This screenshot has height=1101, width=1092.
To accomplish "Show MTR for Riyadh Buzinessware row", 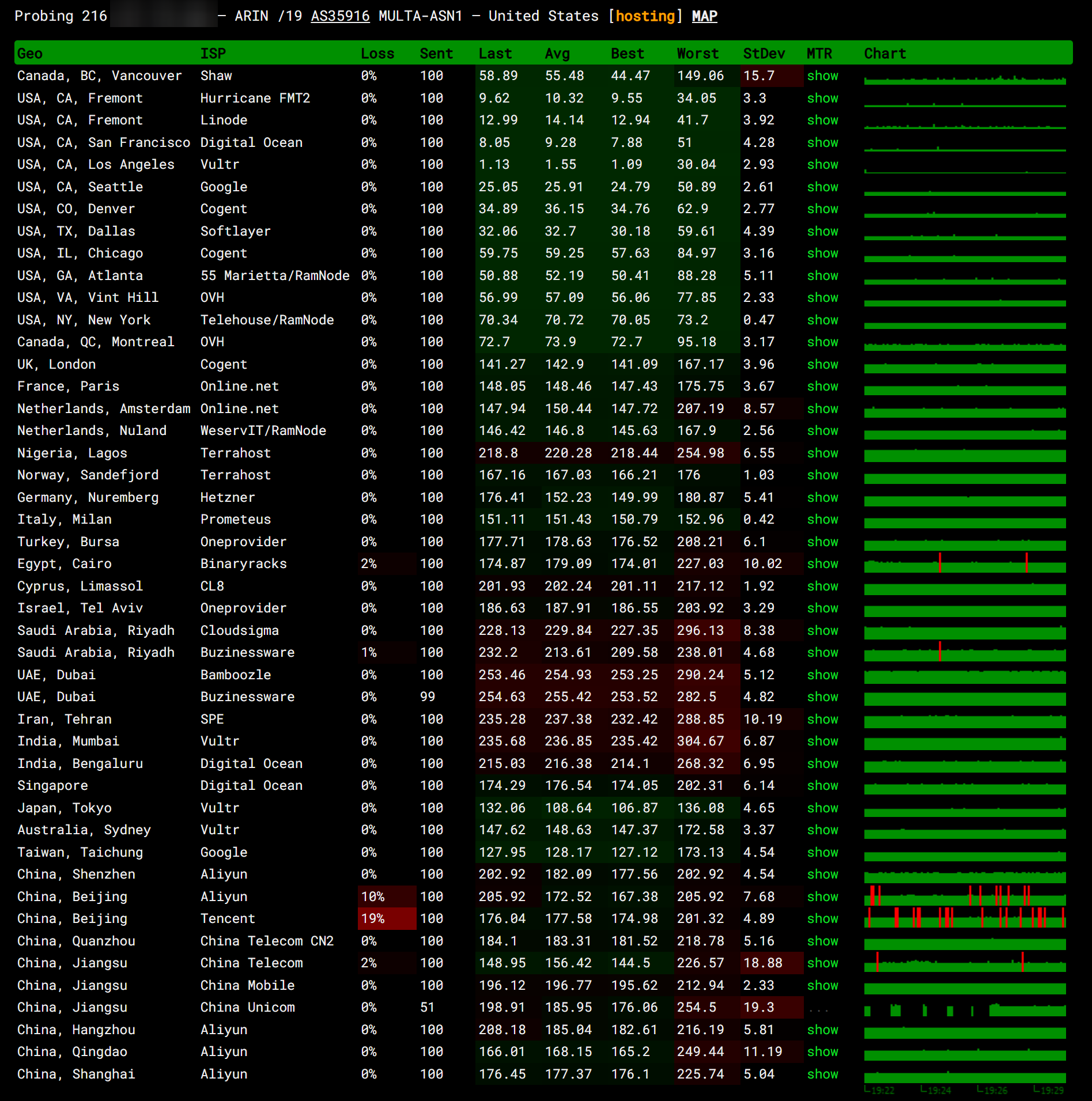I will (x=822, y=653).
